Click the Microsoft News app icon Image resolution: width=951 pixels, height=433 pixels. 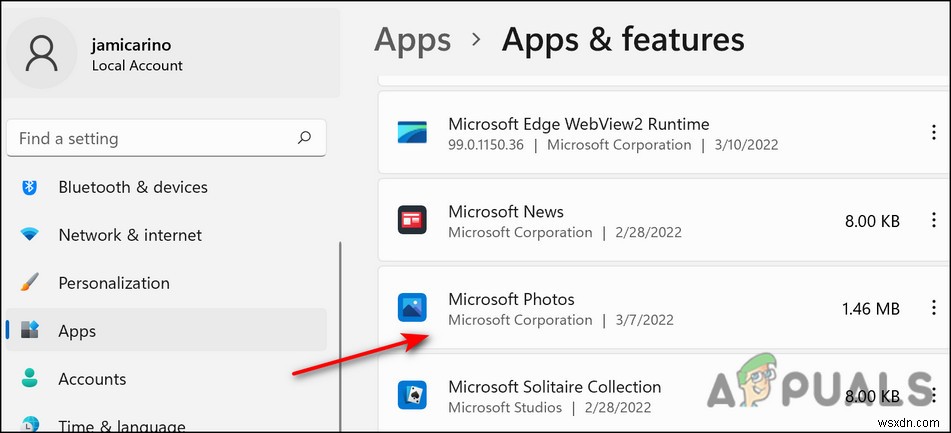pyautogui.click(x=412, y=221)
